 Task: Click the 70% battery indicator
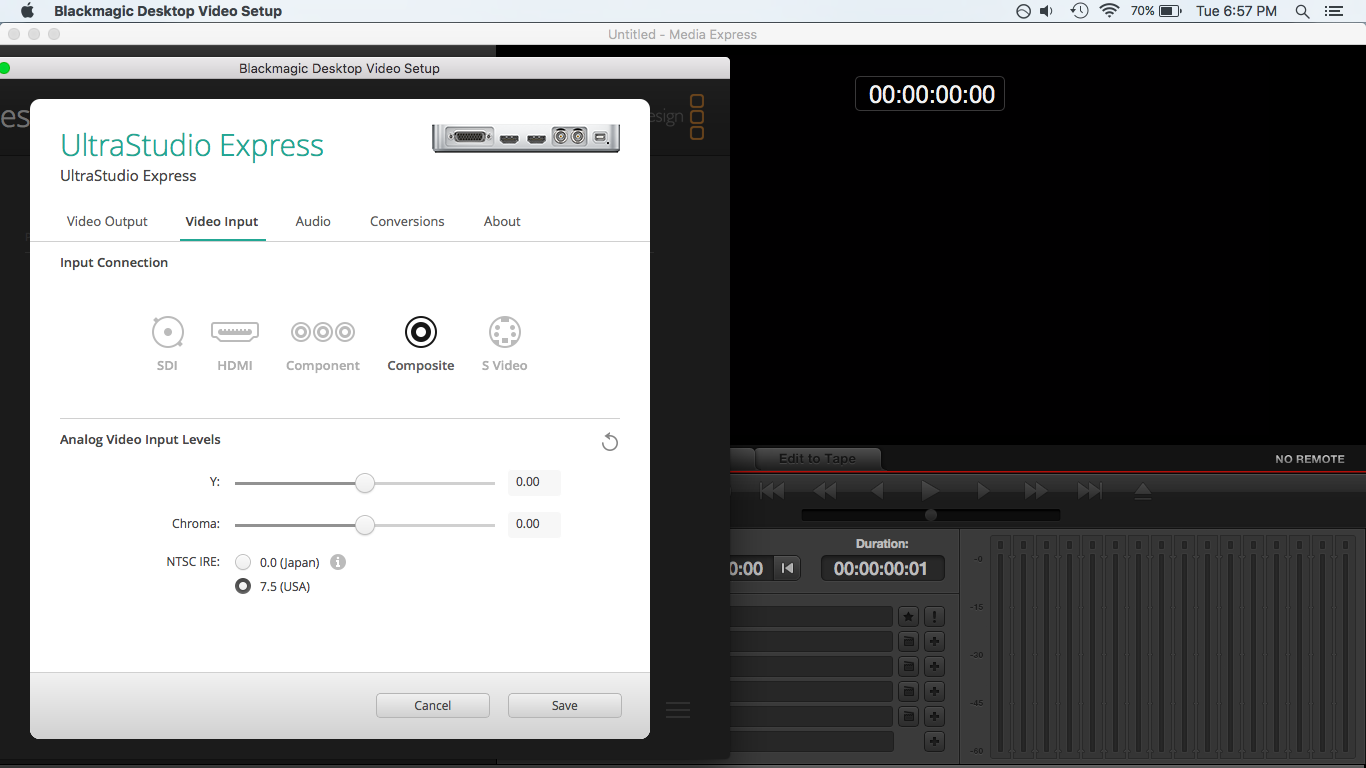[x=1158, y=11]
